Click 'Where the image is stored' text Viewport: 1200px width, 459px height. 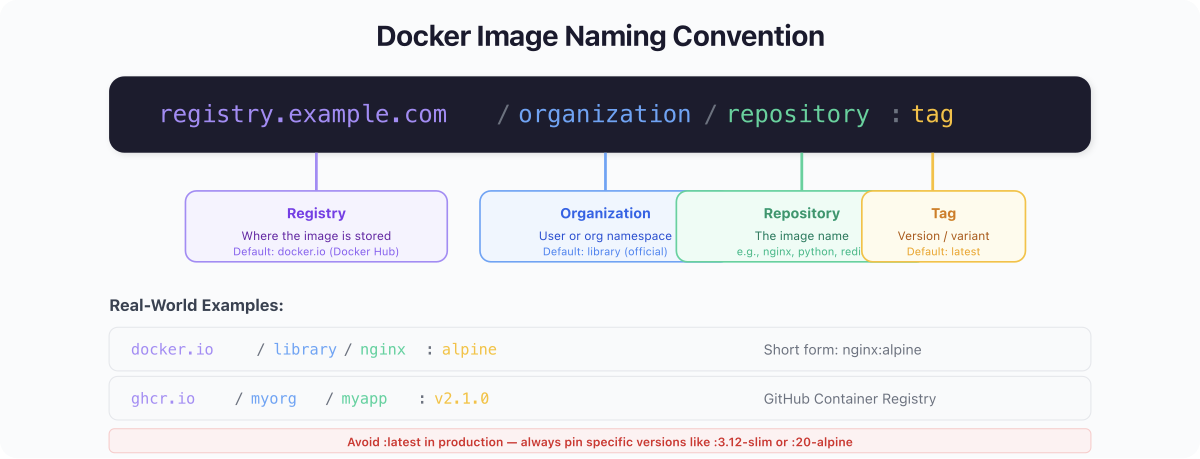coord(316,236)
